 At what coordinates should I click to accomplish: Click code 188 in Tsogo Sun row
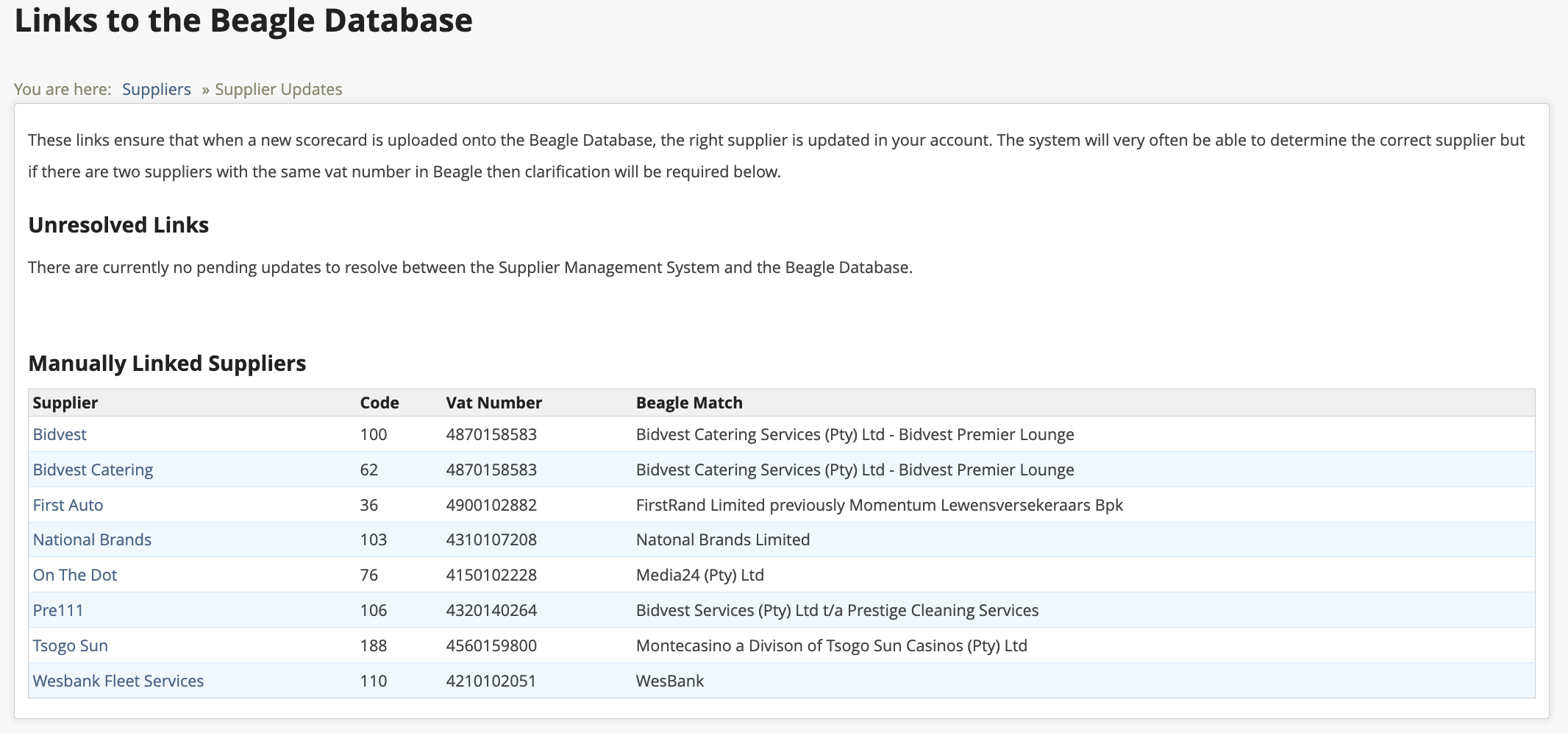point(374,645)
